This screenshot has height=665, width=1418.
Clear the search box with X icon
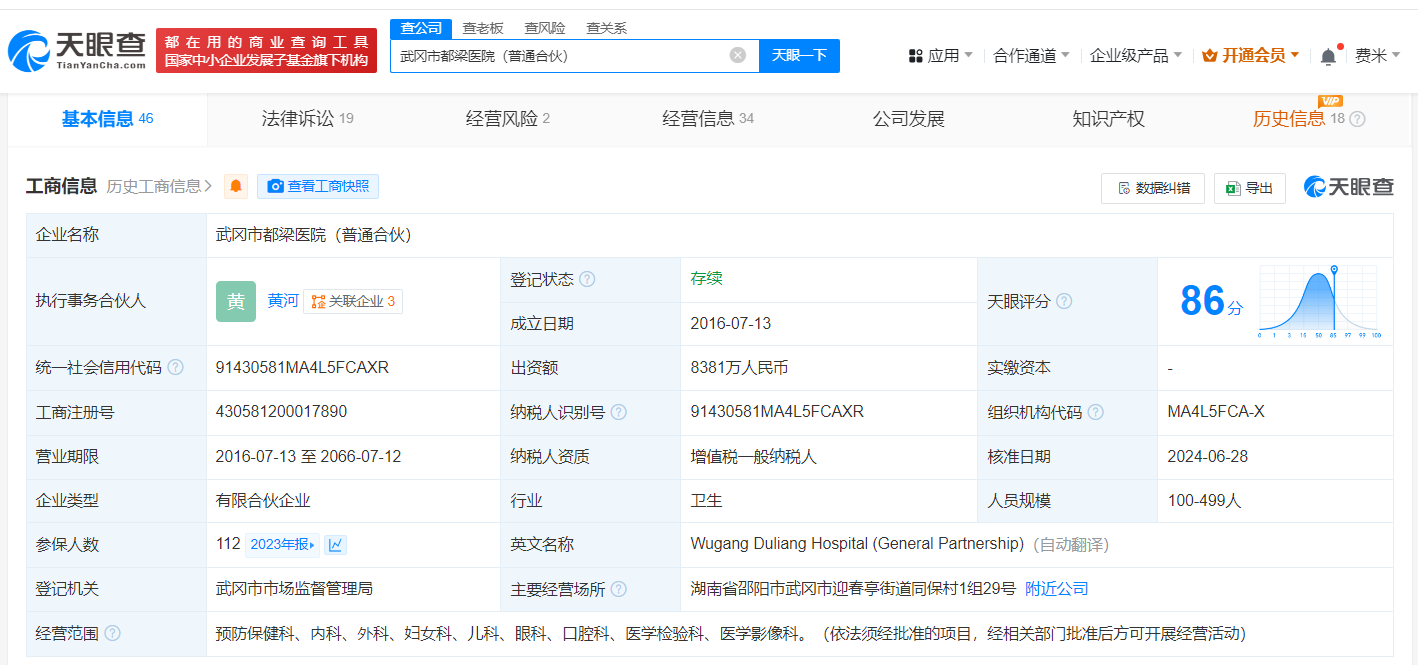pyautogui.click(x=738, y=56)
